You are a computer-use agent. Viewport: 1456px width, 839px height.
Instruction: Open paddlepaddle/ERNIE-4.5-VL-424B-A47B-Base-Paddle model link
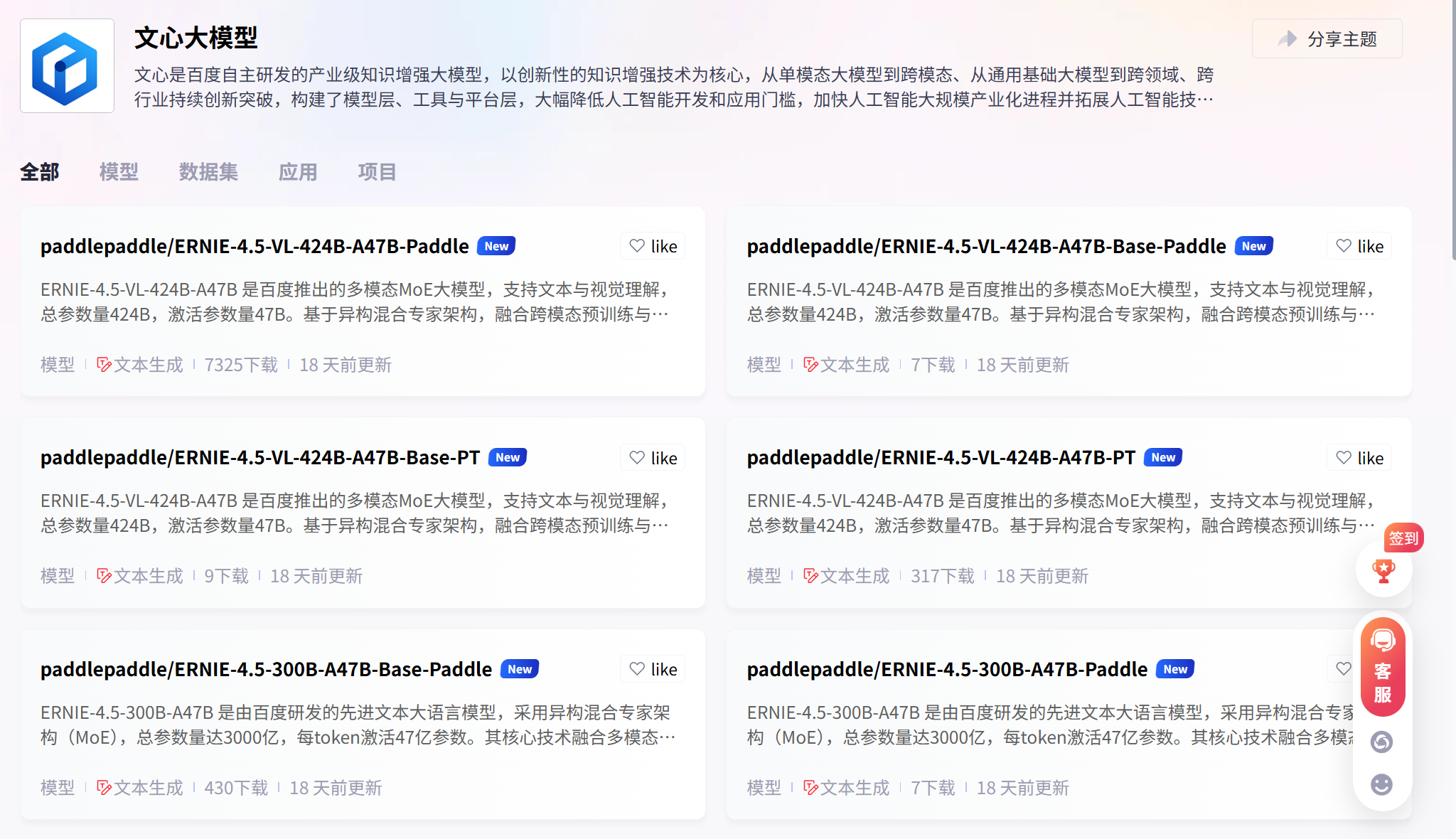pos(987,246)
